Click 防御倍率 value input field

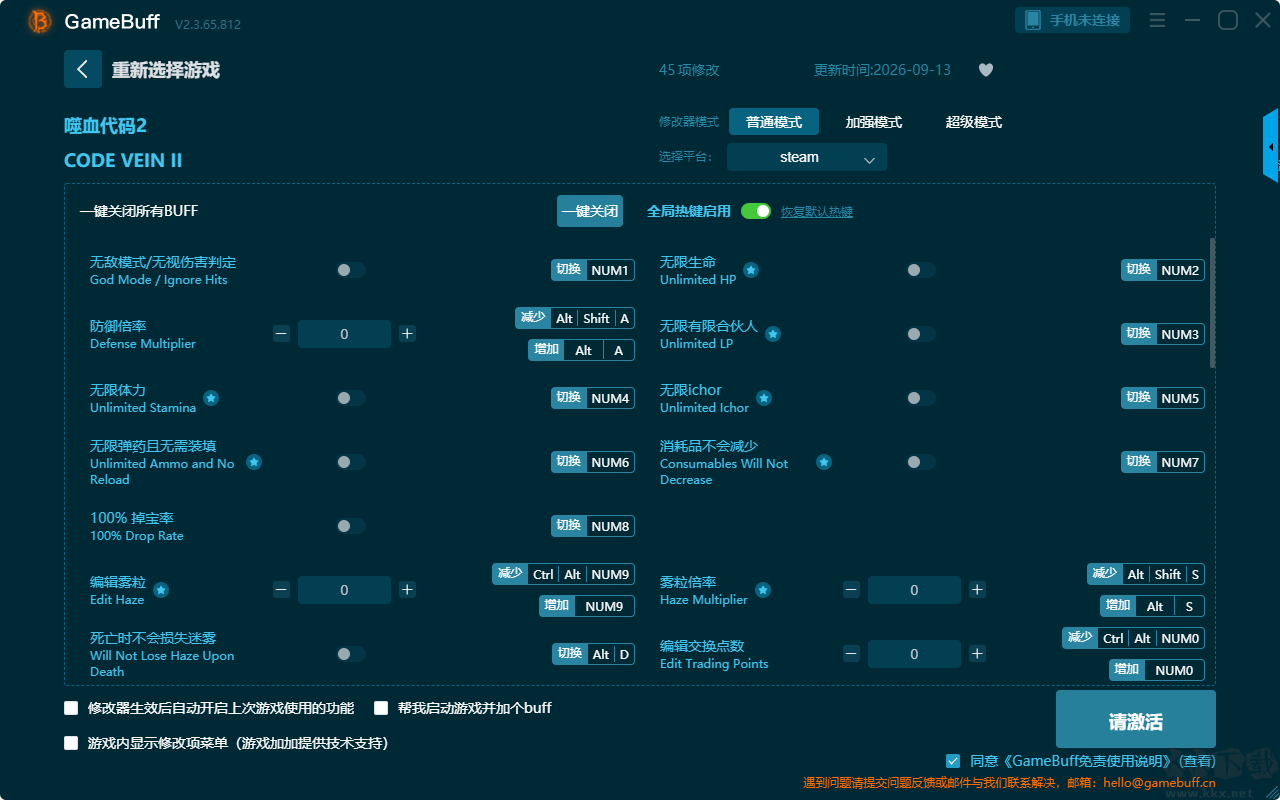344,334
